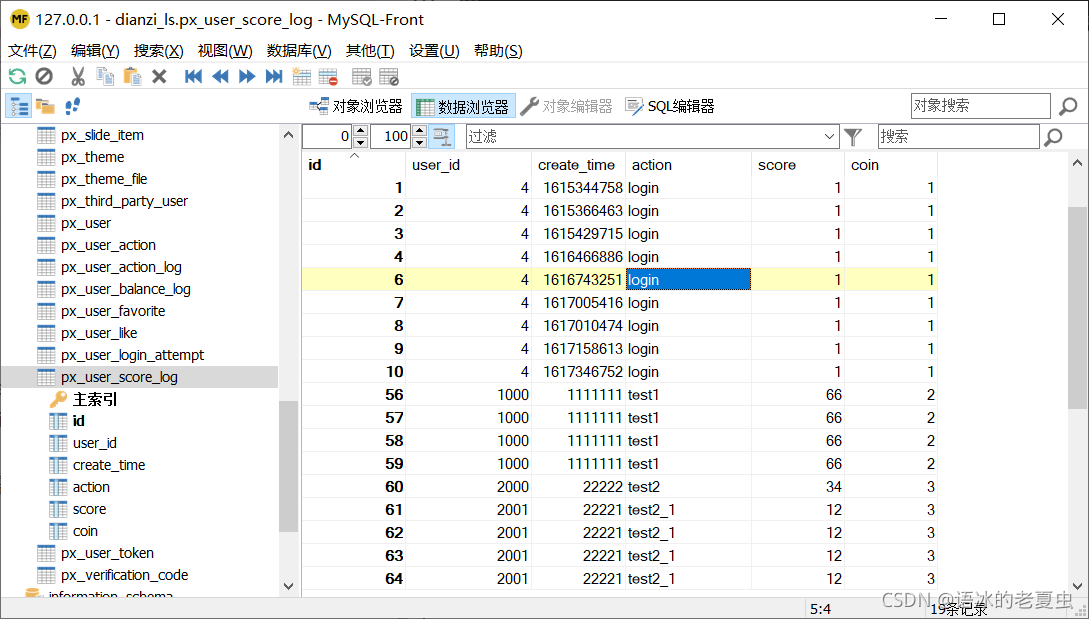Open the 数据库(V) menu
The height and width of the screenshot is (619, 1089).
[x=299, y=51]
